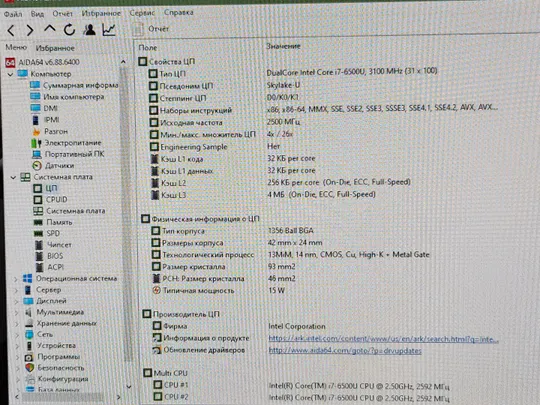This screenshot has height=405, width=540.
Task: Go forward with the right arrow toolbar button
Action: tap(30, 30)
